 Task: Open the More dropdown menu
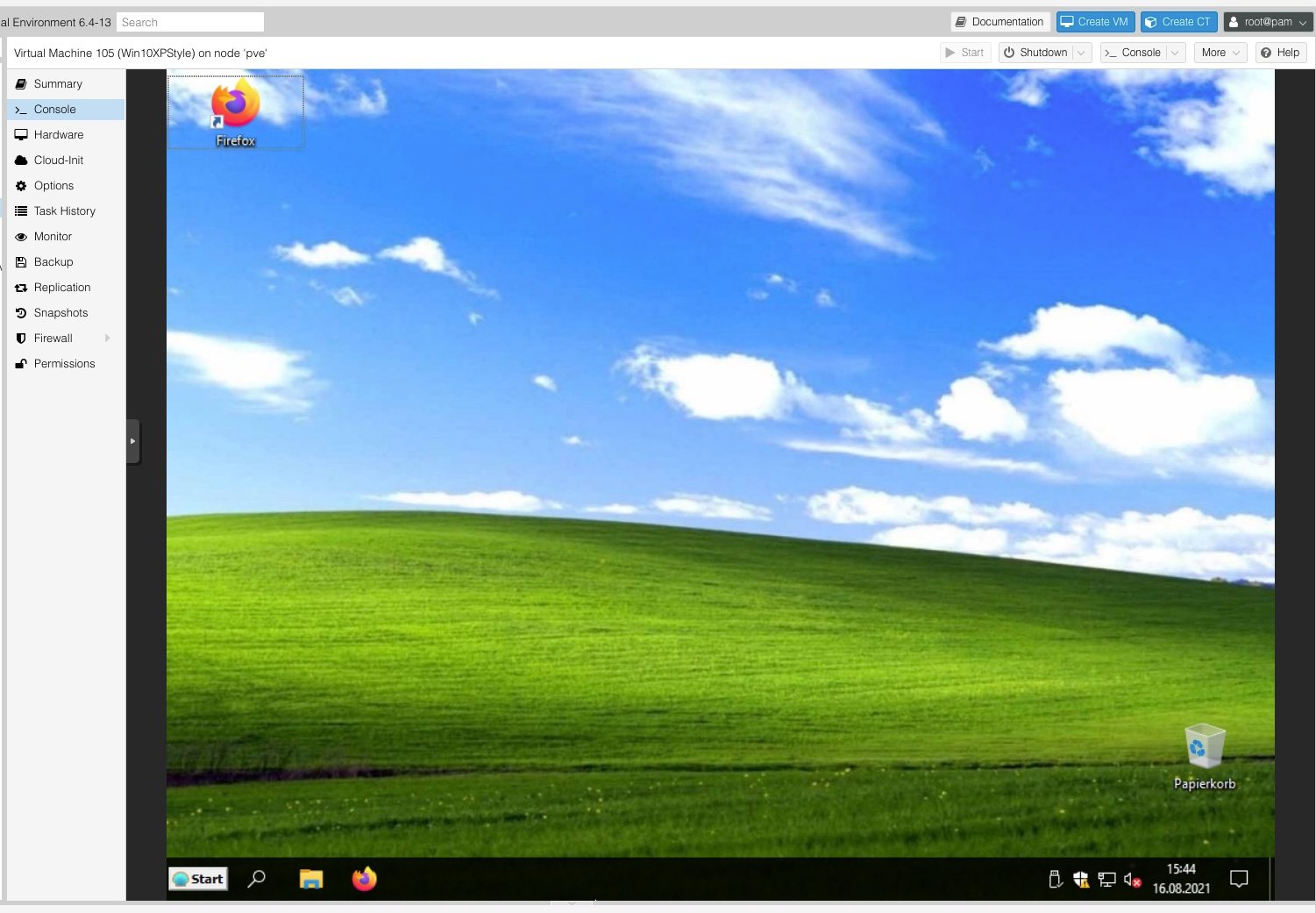click(x=1220, y=53)
